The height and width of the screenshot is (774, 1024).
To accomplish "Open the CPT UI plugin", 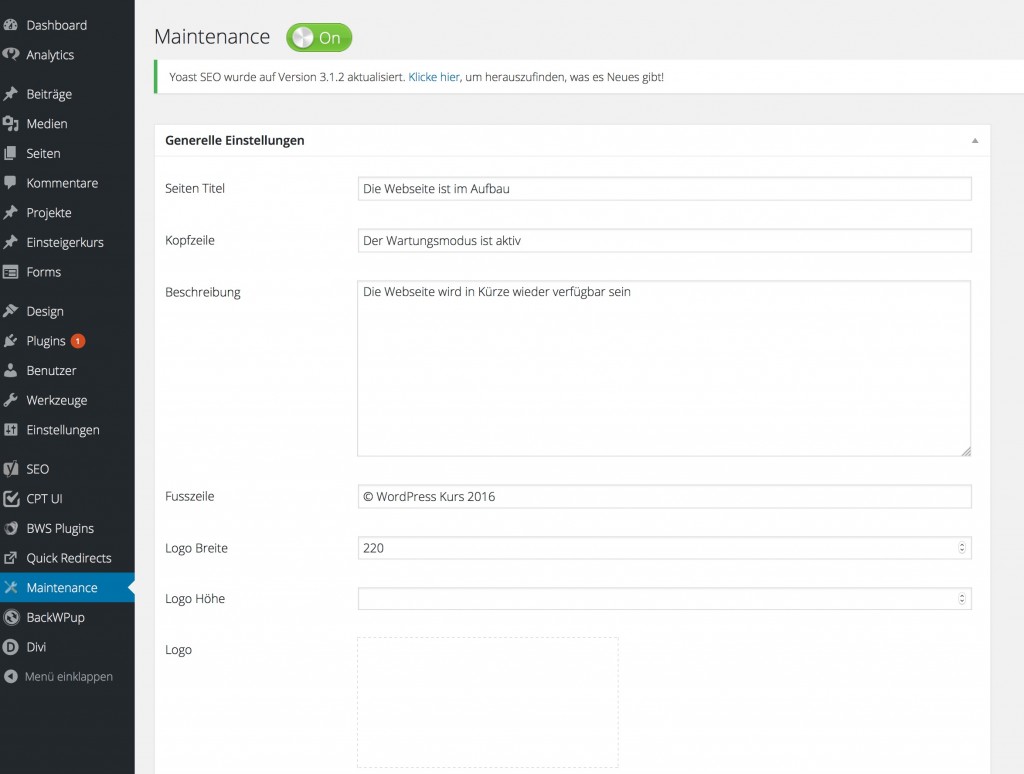I will (x=45, y=498).
